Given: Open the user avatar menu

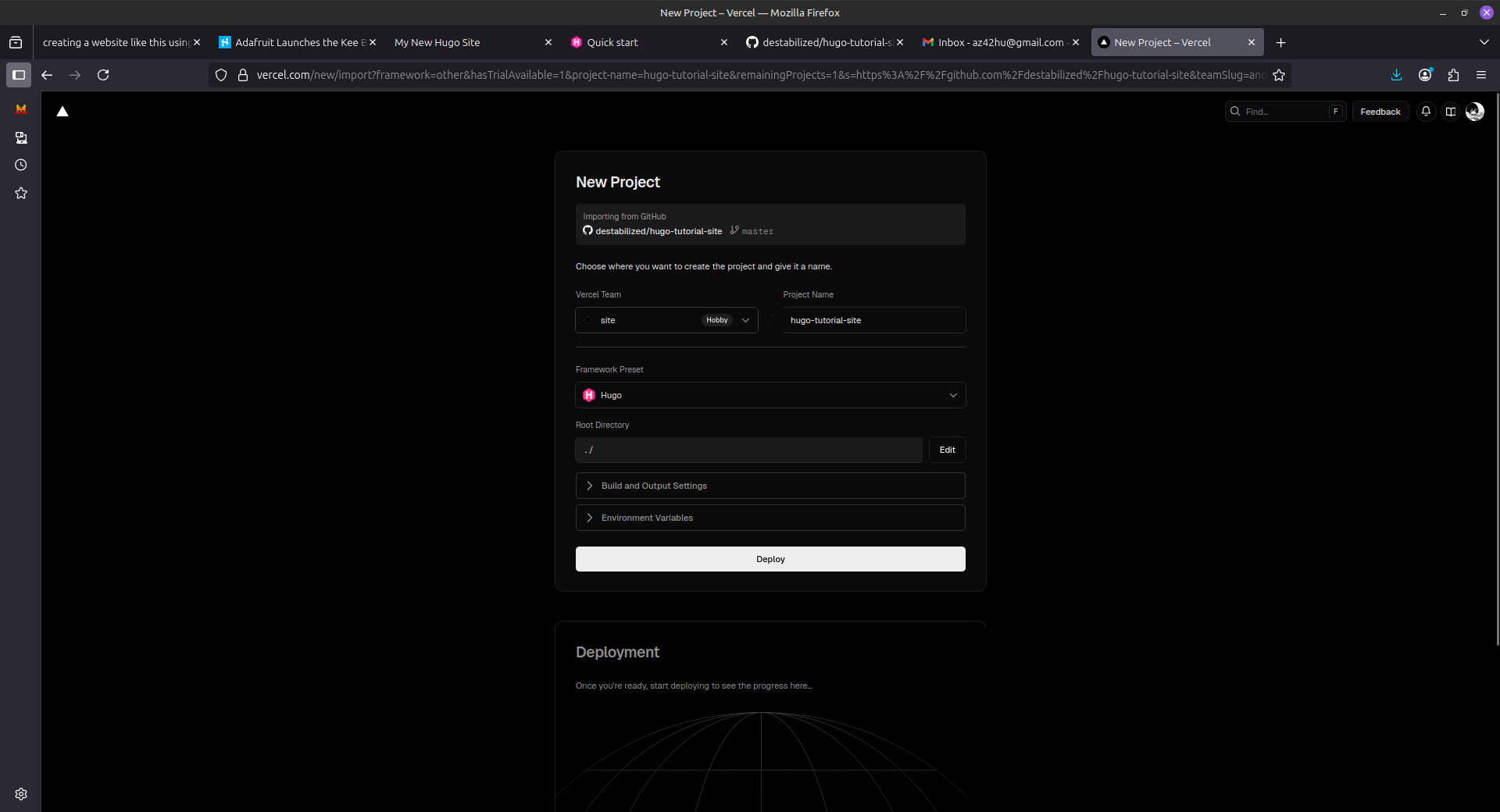Looking at the screenshot, I should pyautogui.click(x=1474, y=112).
